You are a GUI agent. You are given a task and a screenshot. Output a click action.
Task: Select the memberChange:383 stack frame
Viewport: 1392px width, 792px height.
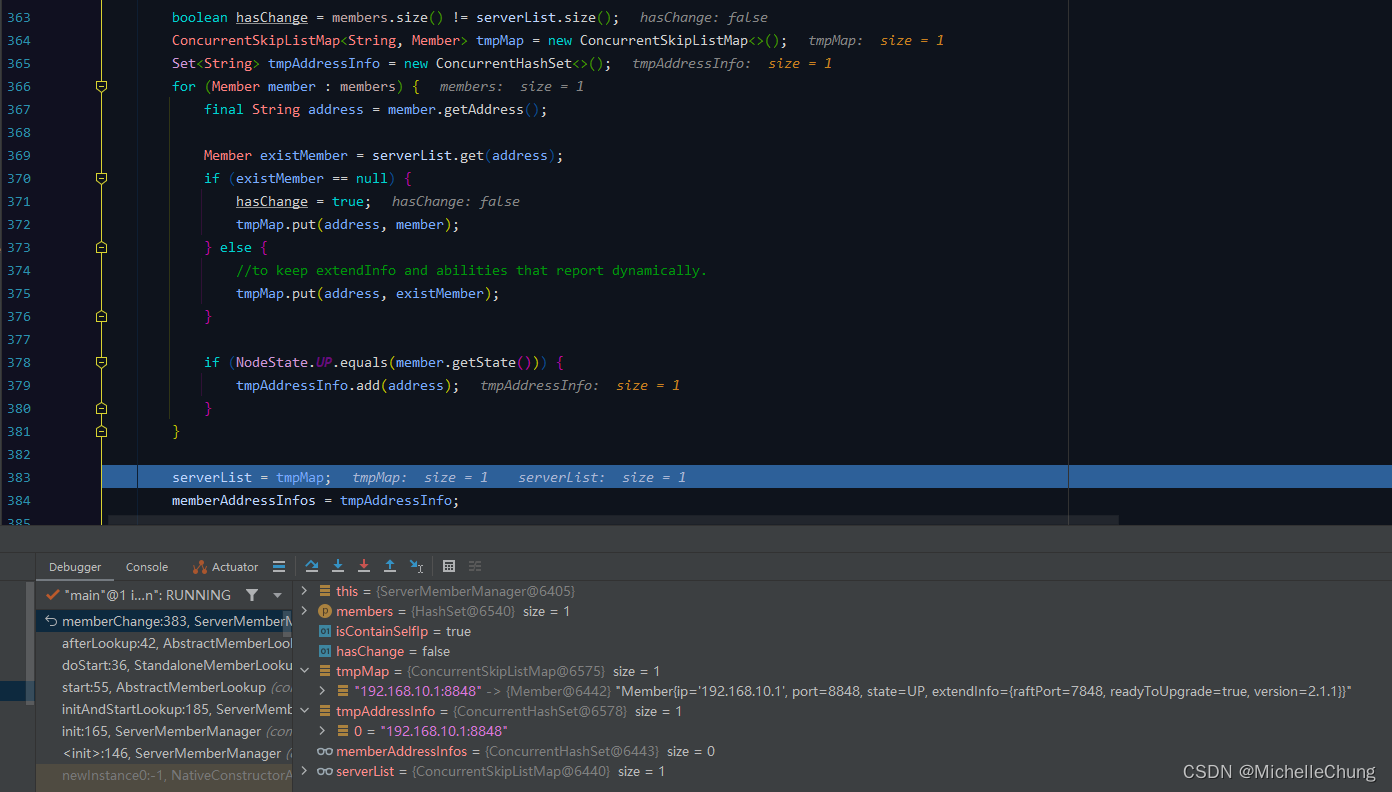point(165,621)
